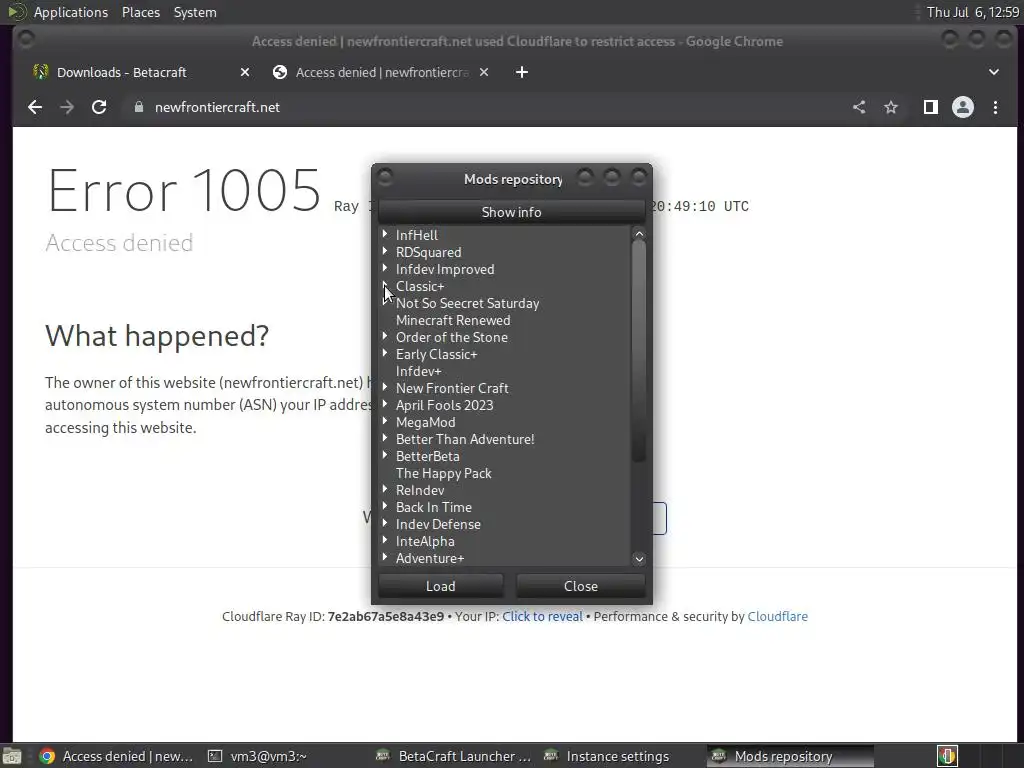Expand the April Fools 2023 entry
1024x768 pixels.
click(385, 404)
